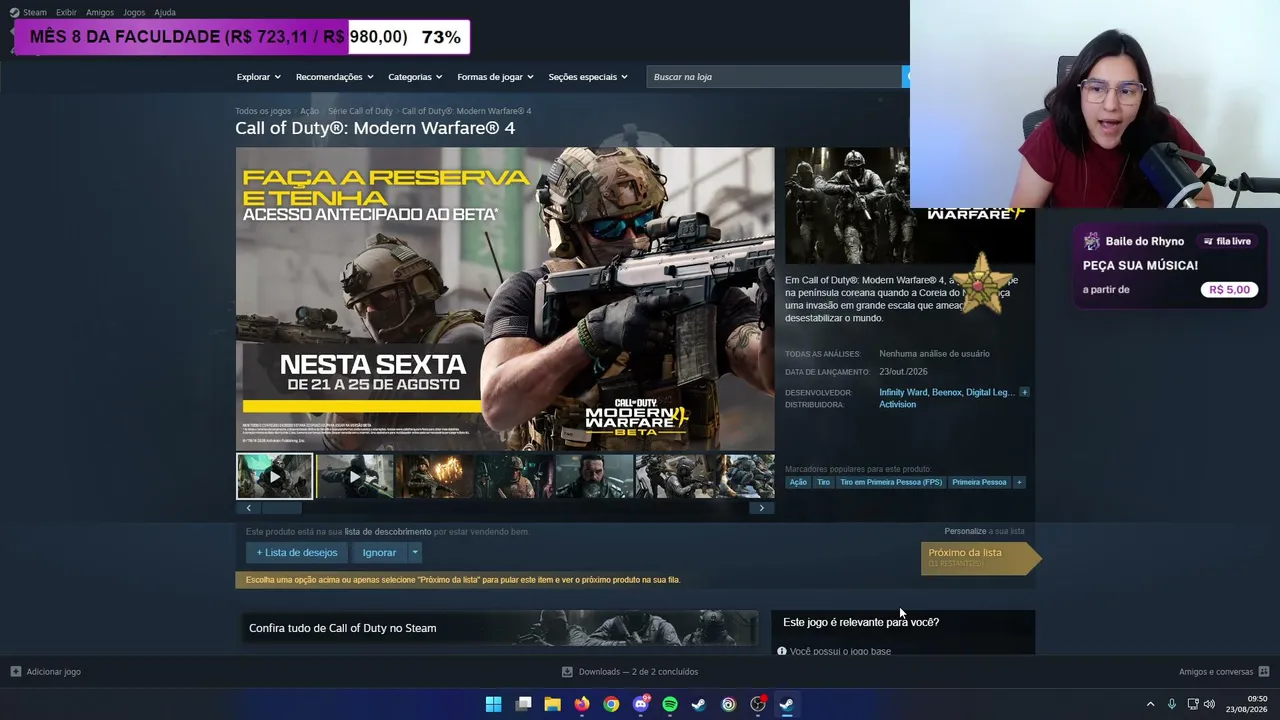Open the Personalize queue link
The width and height of the screenshot is (1280, 720).
click(965, 531)
